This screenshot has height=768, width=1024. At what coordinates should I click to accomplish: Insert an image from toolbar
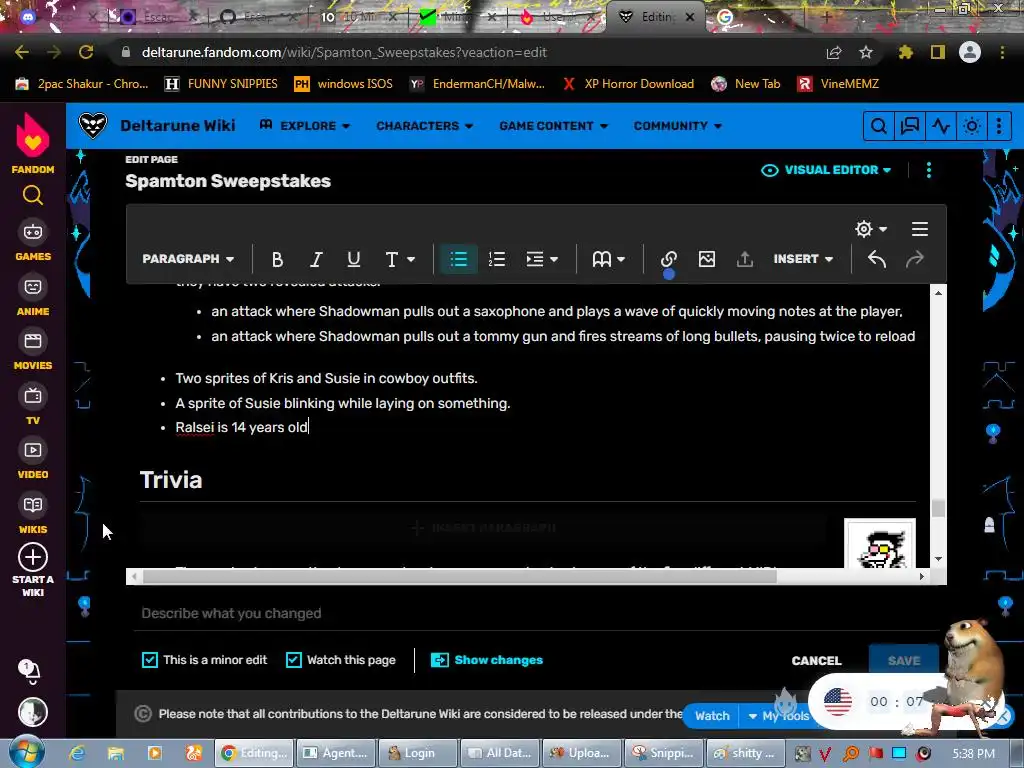tap(707, 259)
